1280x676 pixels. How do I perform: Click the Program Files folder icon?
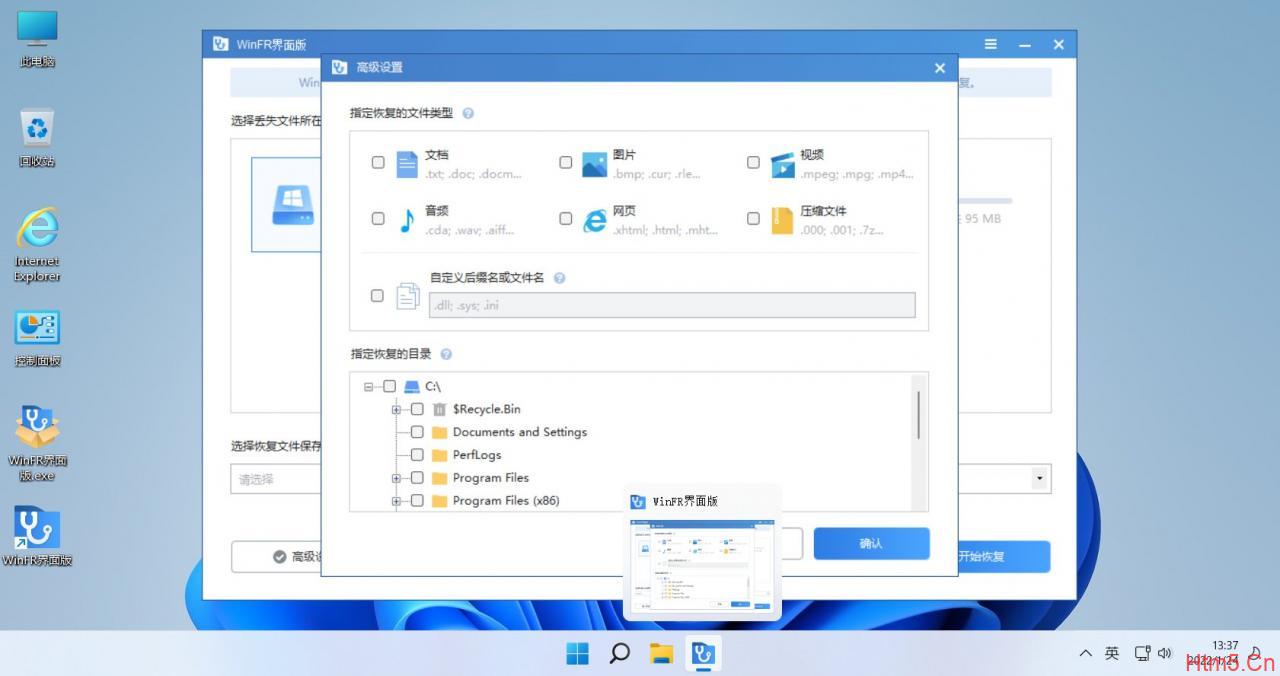point(439,478)
